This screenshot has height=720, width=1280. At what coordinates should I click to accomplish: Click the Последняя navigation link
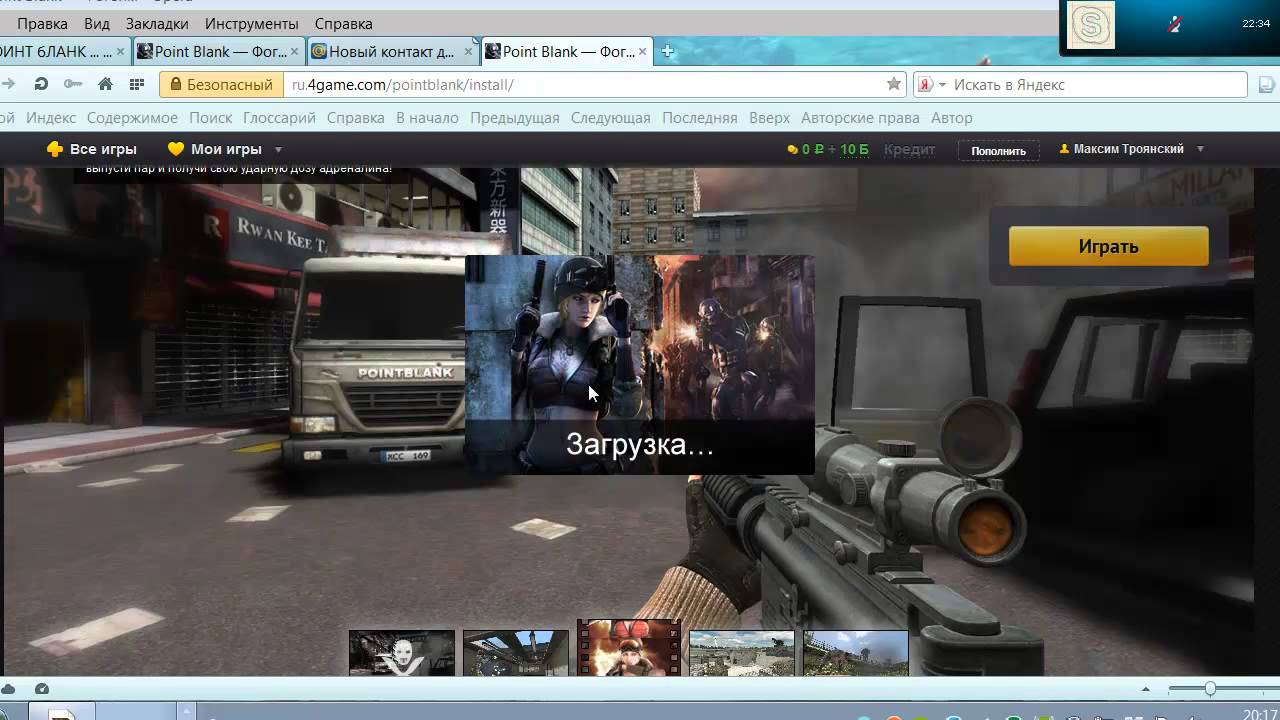[699, 118]
